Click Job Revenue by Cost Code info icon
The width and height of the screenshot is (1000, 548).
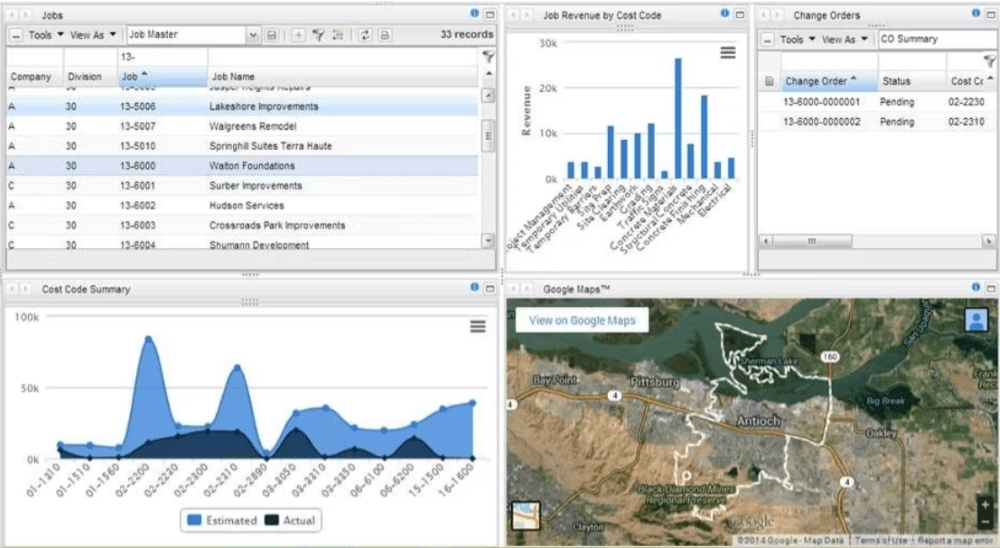724,13
